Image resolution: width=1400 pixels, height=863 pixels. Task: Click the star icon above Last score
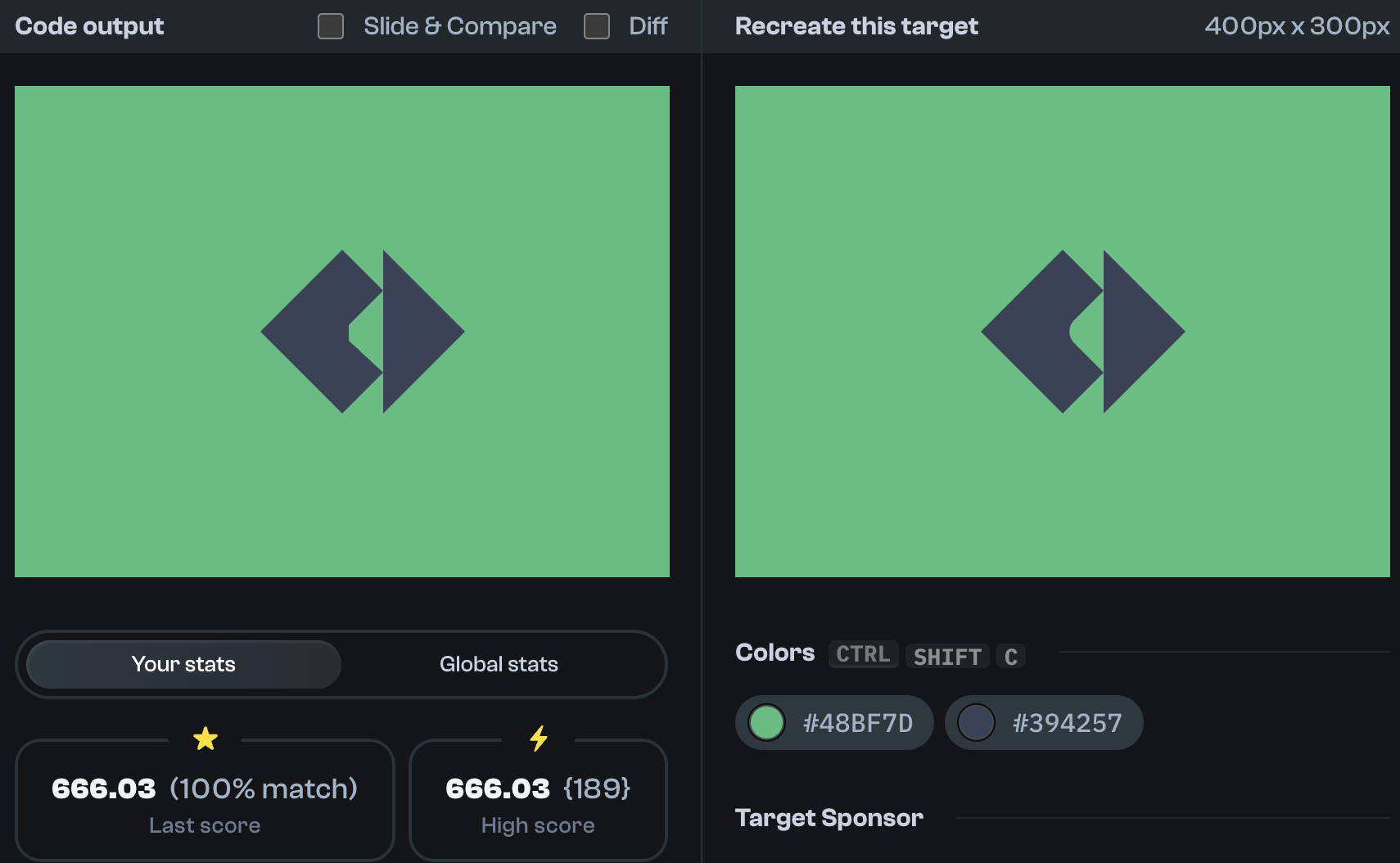click(205, 738)
